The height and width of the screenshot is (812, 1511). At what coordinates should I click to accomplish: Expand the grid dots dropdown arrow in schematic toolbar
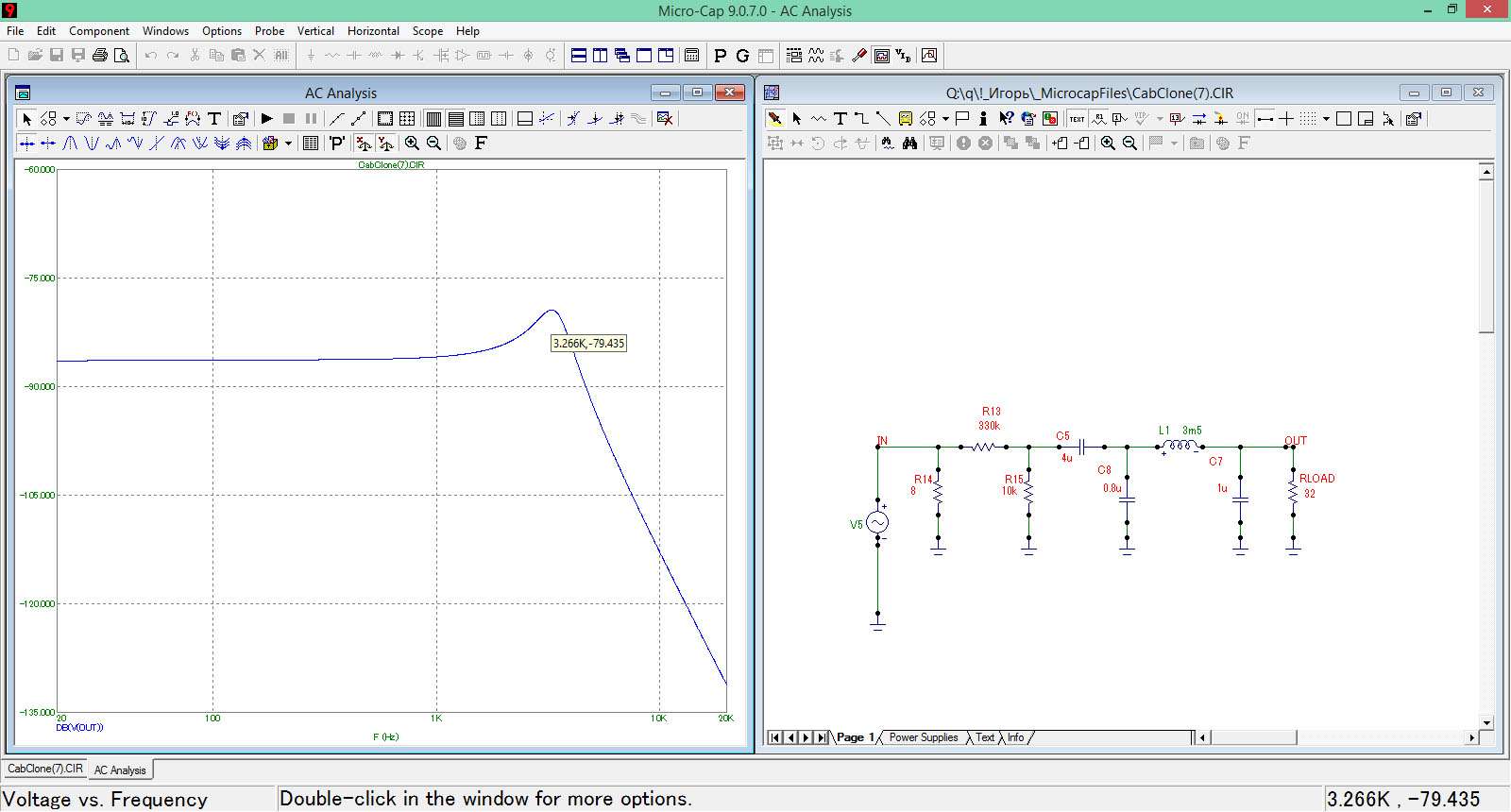[x=1326, y=119]
